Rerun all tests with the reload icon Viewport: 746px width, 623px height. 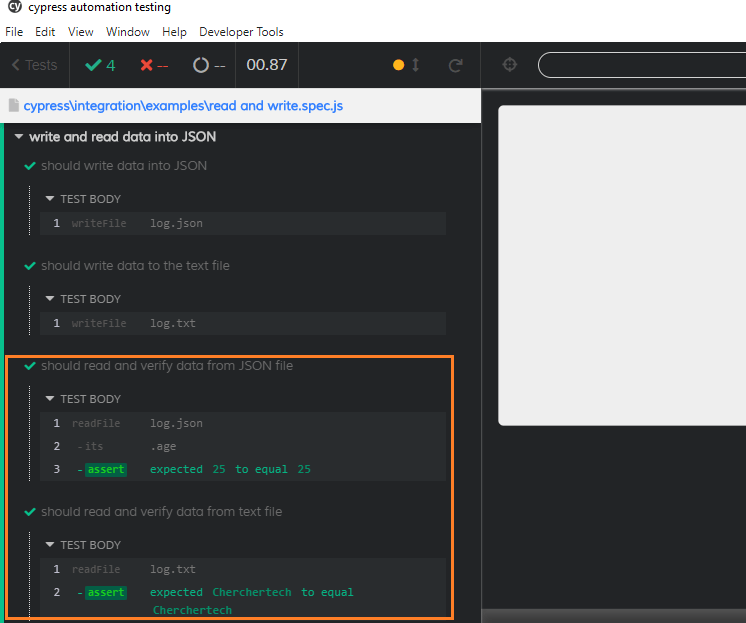pyautogui.click(x=455, y=65)
